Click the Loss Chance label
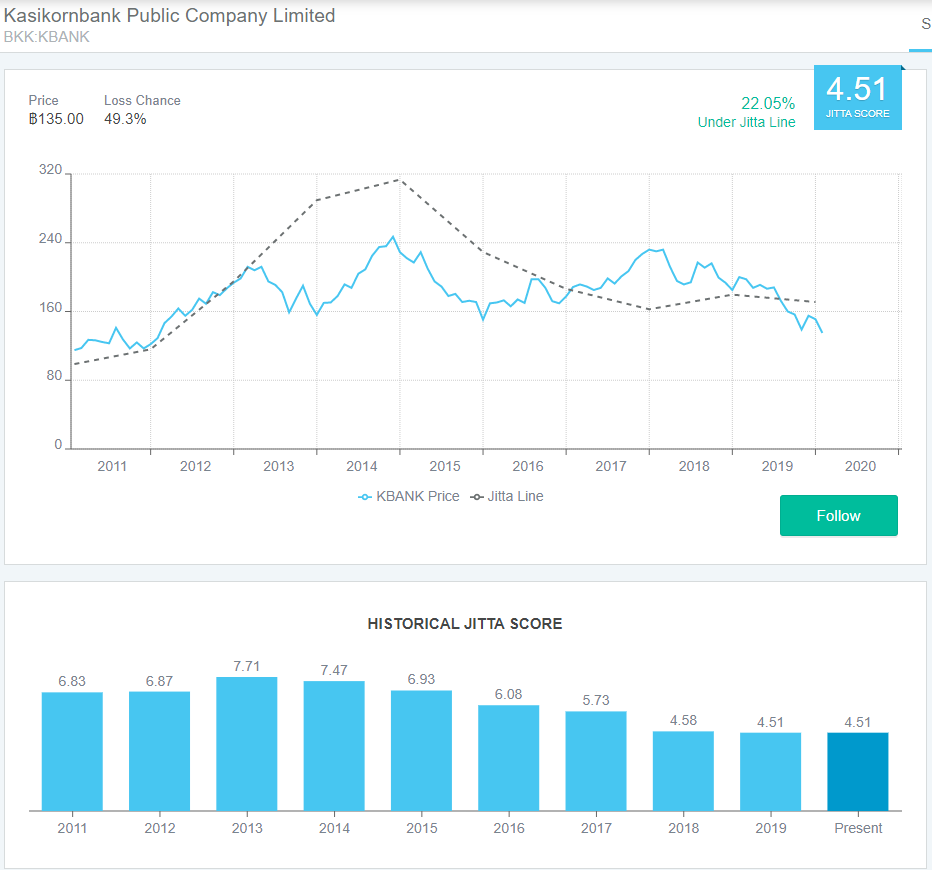Screen dimensions: 932x870 coord(142,100)
